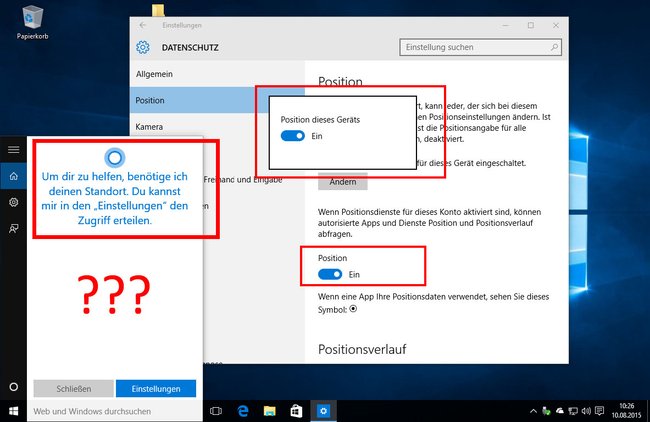Screen dimensions: 650x422
Task: Maximize the Einstellungen window
Action: point(531,25)
